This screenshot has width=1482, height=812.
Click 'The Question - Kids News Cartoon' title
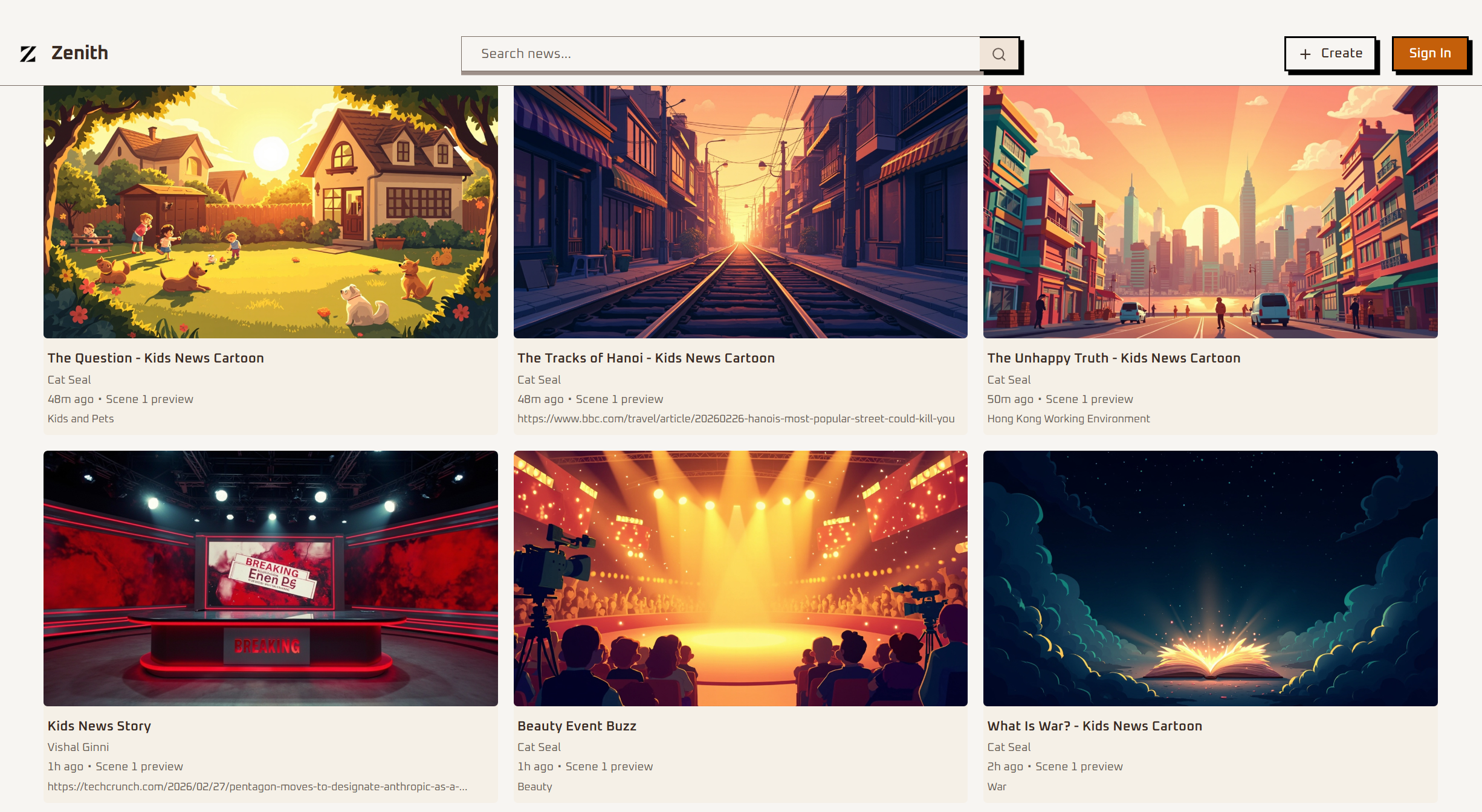pos(155,358)
